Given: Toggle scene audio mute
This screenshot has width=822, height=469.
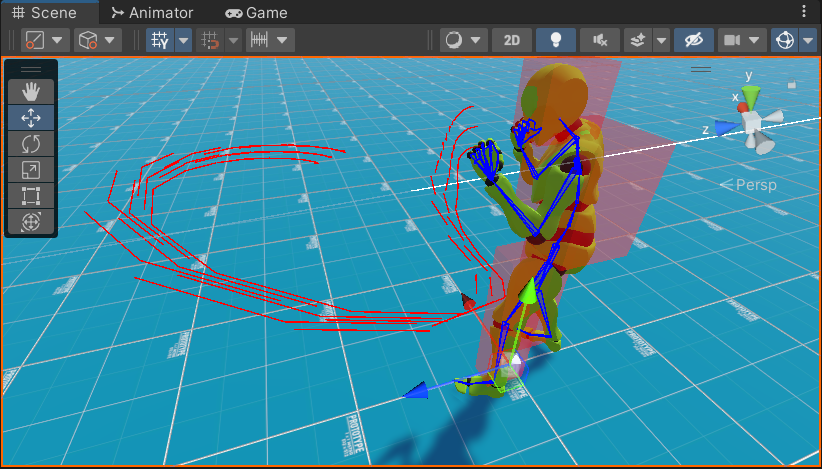Looking at the screenshot, I should tap(599, 40).
